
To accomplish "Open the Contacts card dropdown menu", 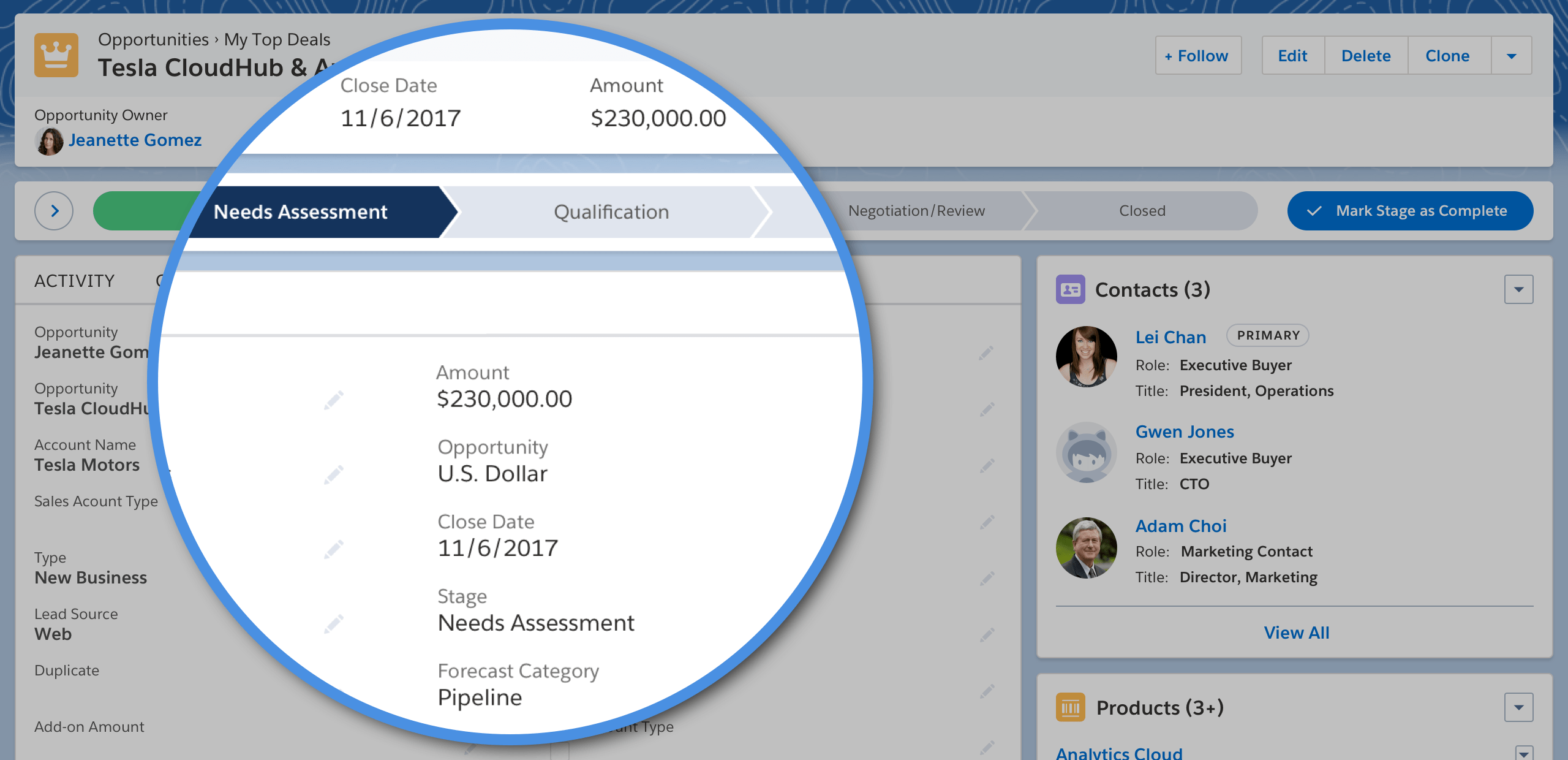I will (1518, 289).
